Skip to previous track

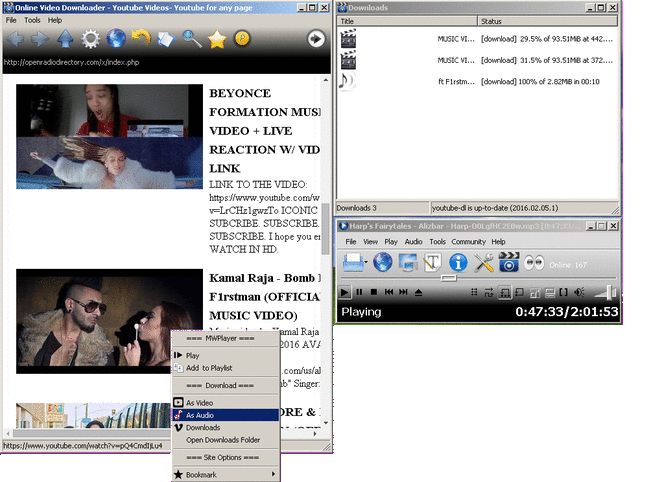pyautogui.click(x=389, y=292)
